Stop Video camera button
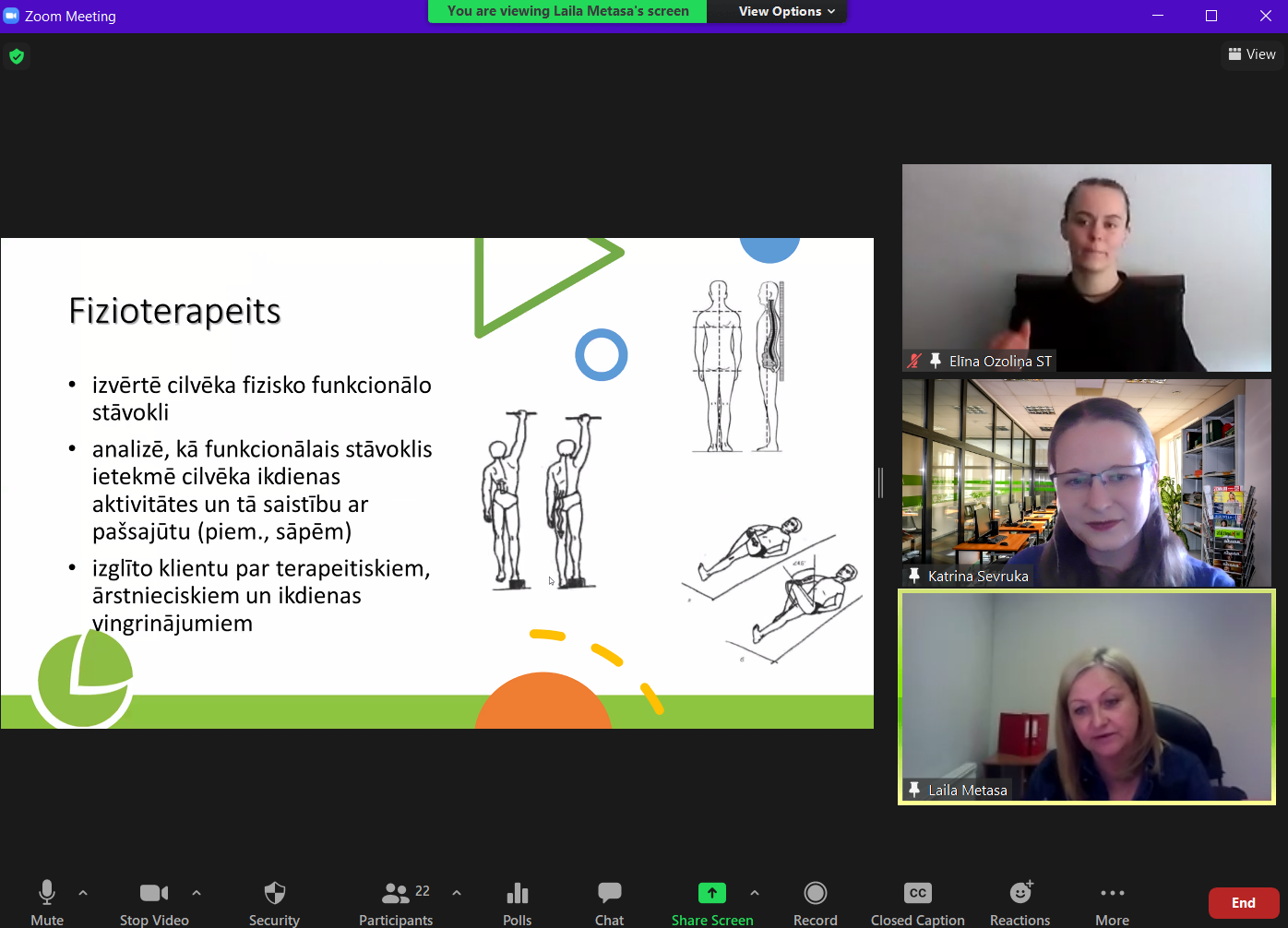The width and height of the screenshot is (1288, 928). (154, 902)
